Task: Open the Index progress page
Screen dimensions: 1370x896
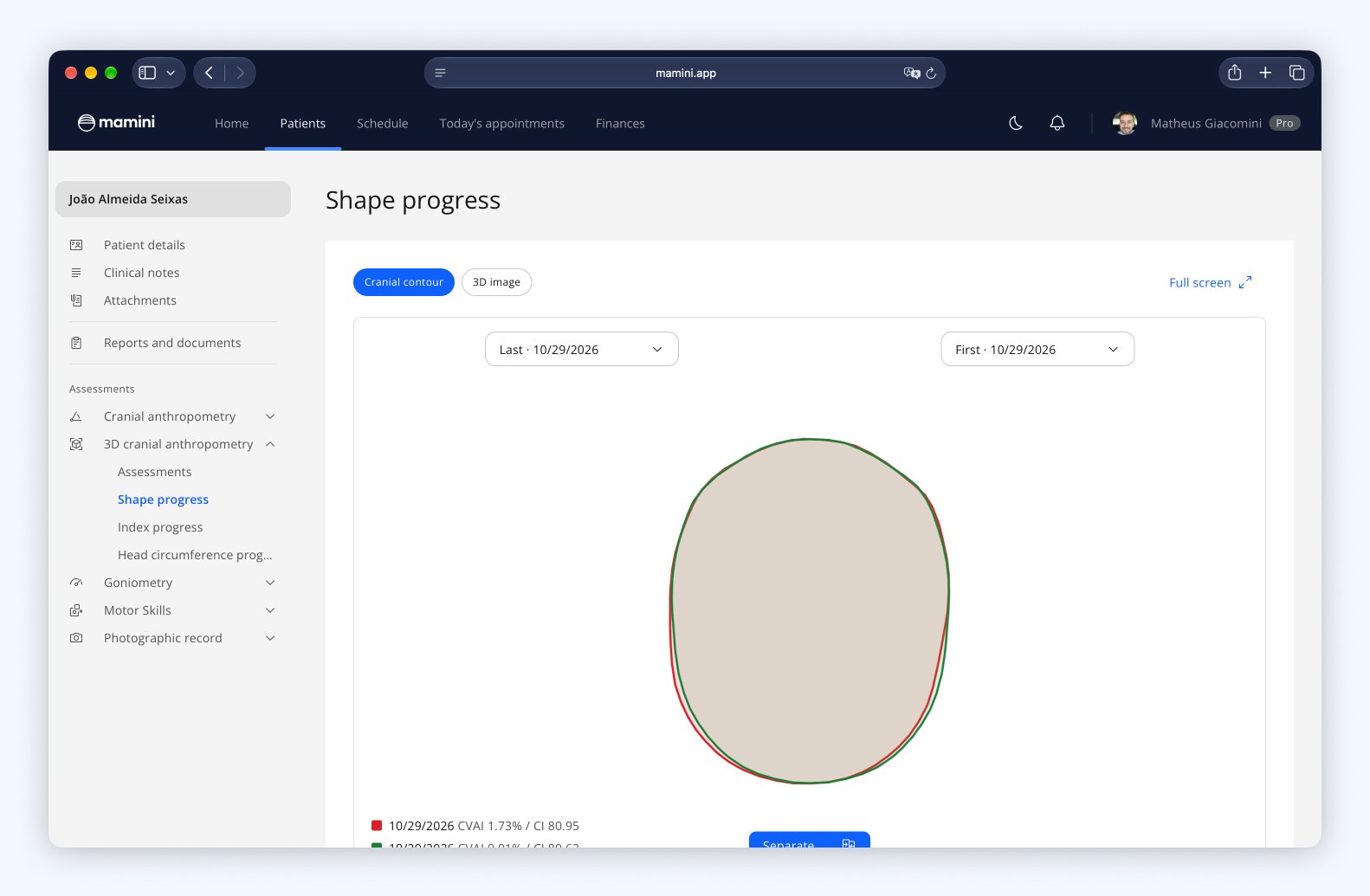Action: click(160, 527)
